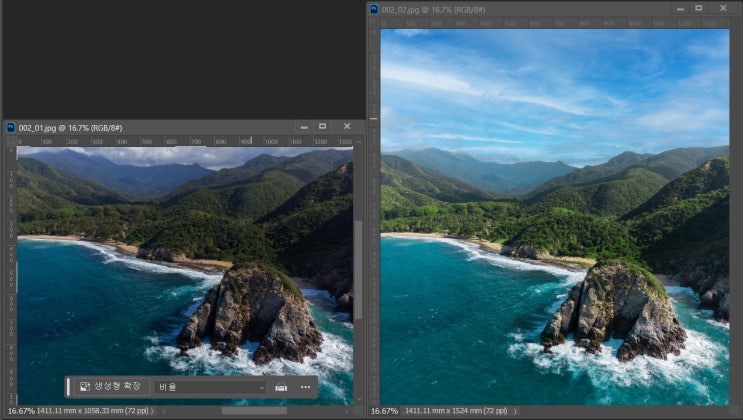
Task: Click the Ps icon of 002_02.jpg window
Action: pos(374,8)
